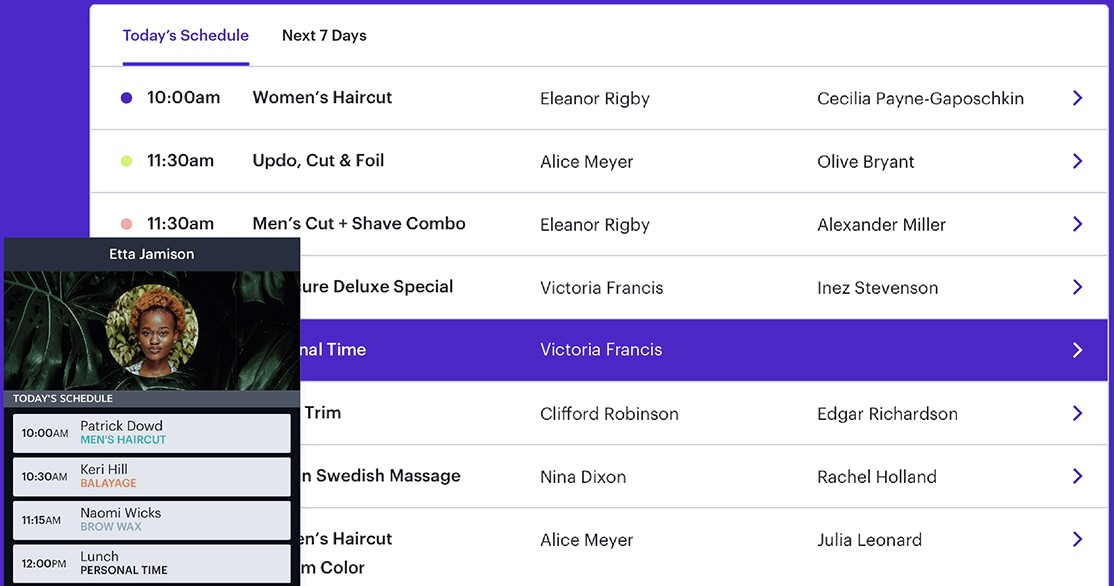Open the Alexander Miller appointment chevron
Image resolution: width=1114 pixels, height=586 pixels.
point(1077,224)
